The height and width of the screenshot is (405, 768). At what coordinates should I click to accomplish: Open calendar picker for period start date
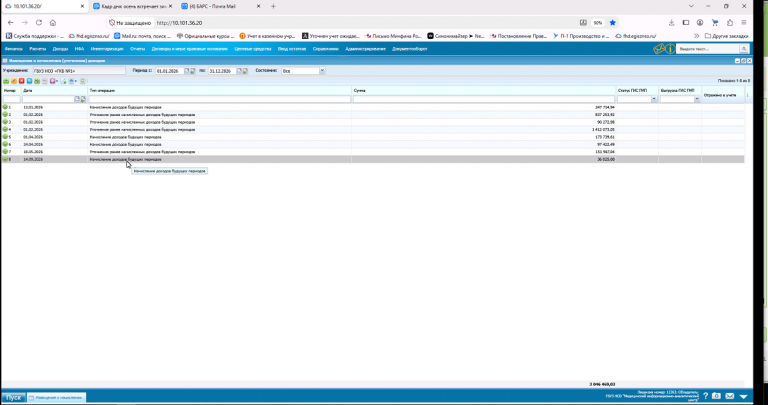tap(187, 71)
